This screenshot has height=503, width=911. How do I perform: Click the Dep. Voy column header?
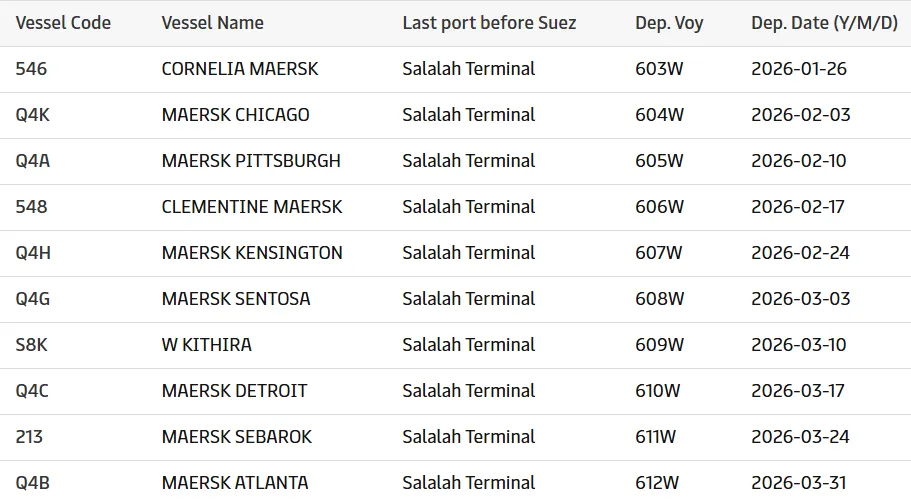669,22
